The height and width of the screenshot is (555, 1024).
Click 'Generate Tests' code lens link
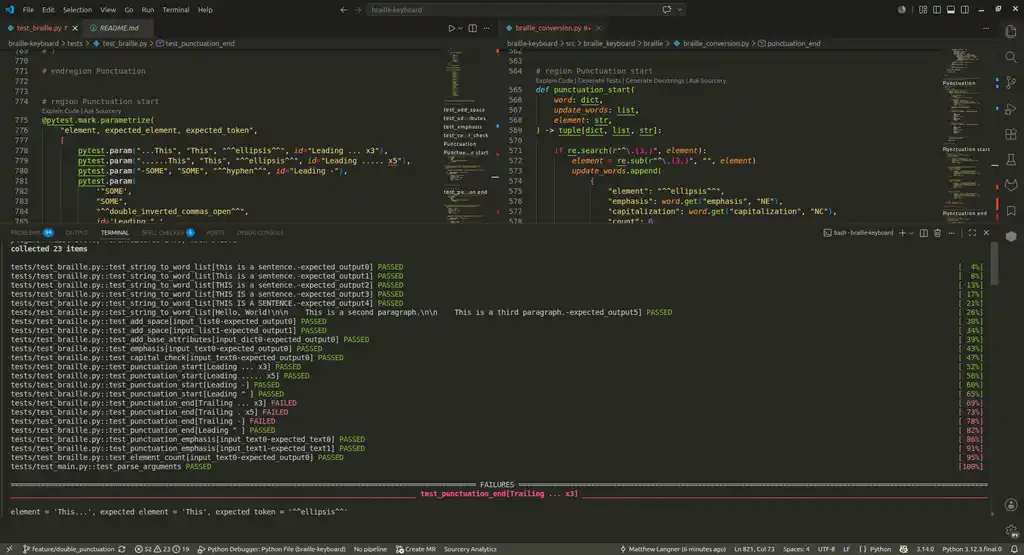pos(600,81)
